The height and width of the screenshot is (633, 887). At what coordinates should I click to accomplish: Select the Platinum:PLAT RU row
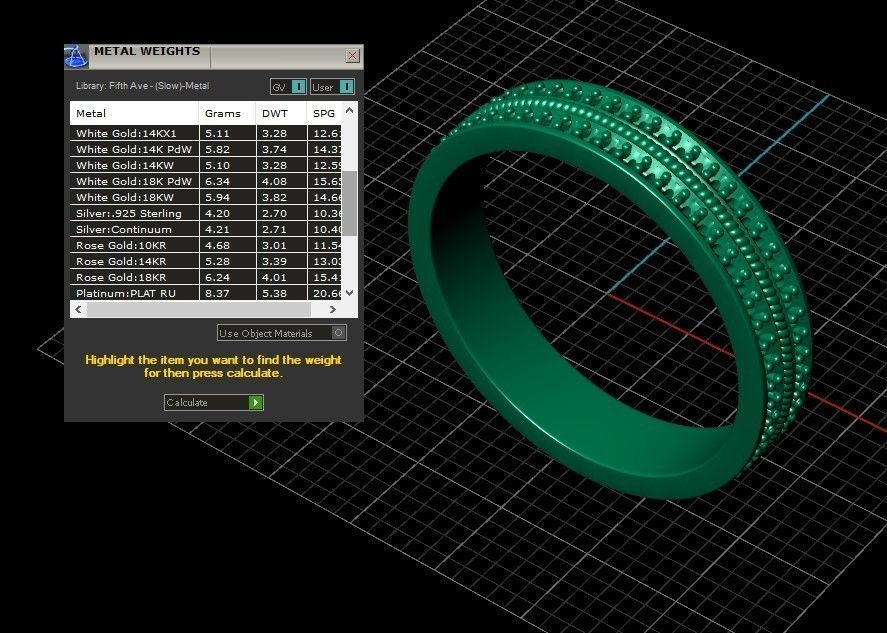pos(206,293)
